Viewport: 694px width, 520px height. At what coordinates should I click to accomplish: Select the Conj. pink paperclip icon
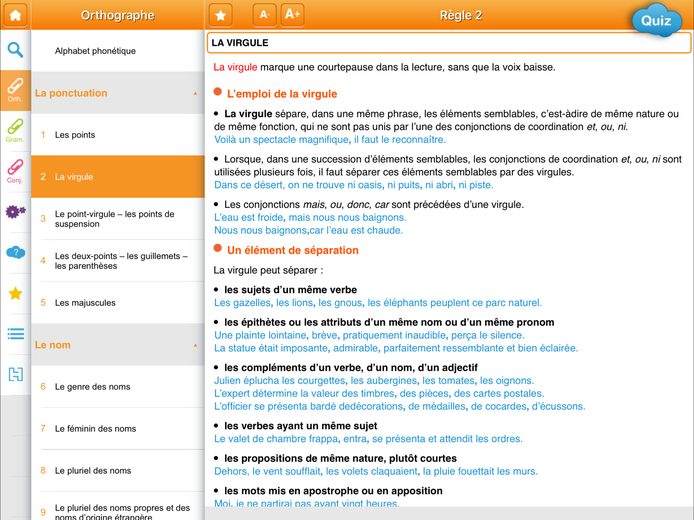click(x=15, y=171)
